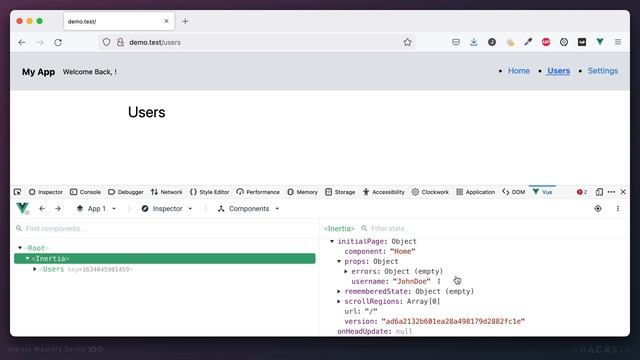The image size is (640, 360).
Task: Focus the Find components search field
Action: [165, 229]
